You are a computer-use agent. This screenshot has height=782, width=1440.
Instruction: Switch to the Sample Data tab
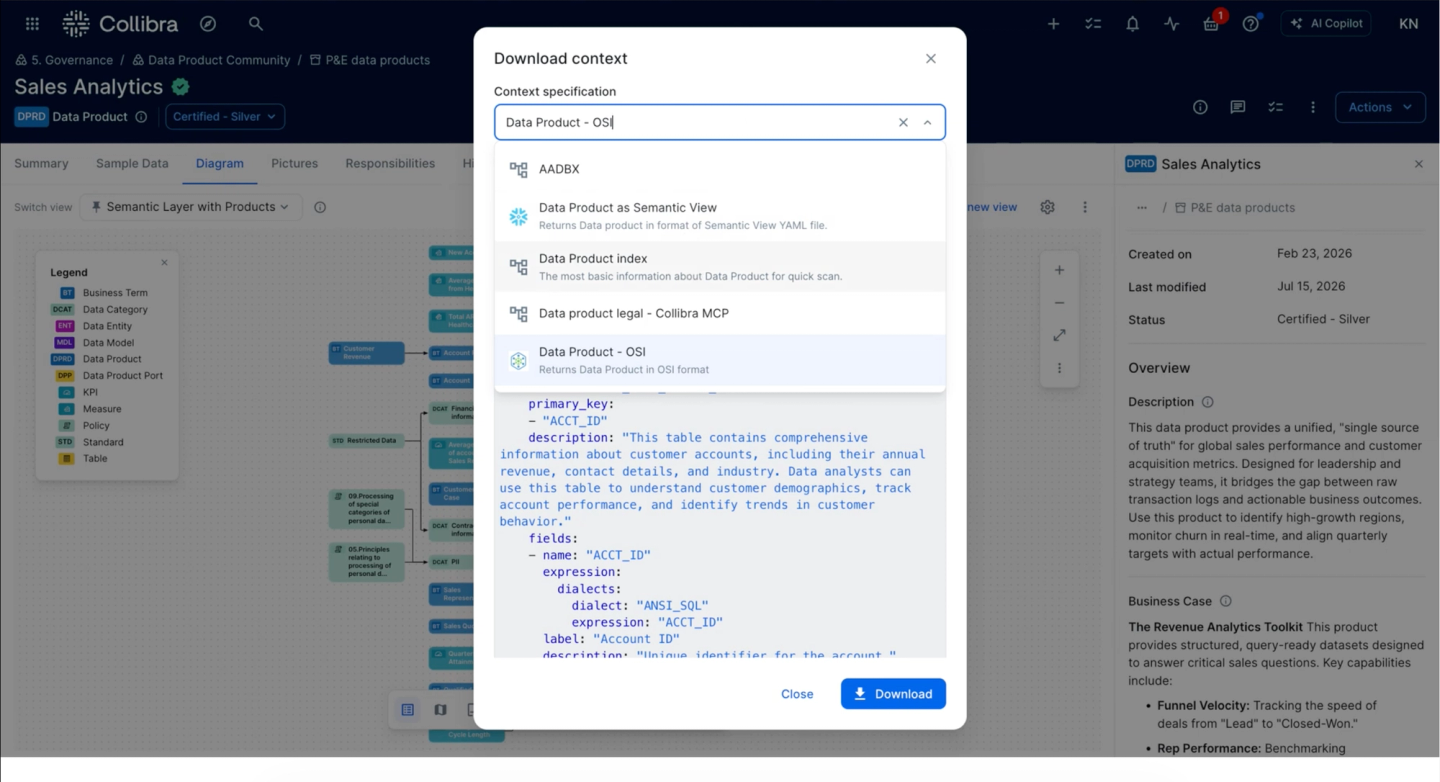coord(132,163)
